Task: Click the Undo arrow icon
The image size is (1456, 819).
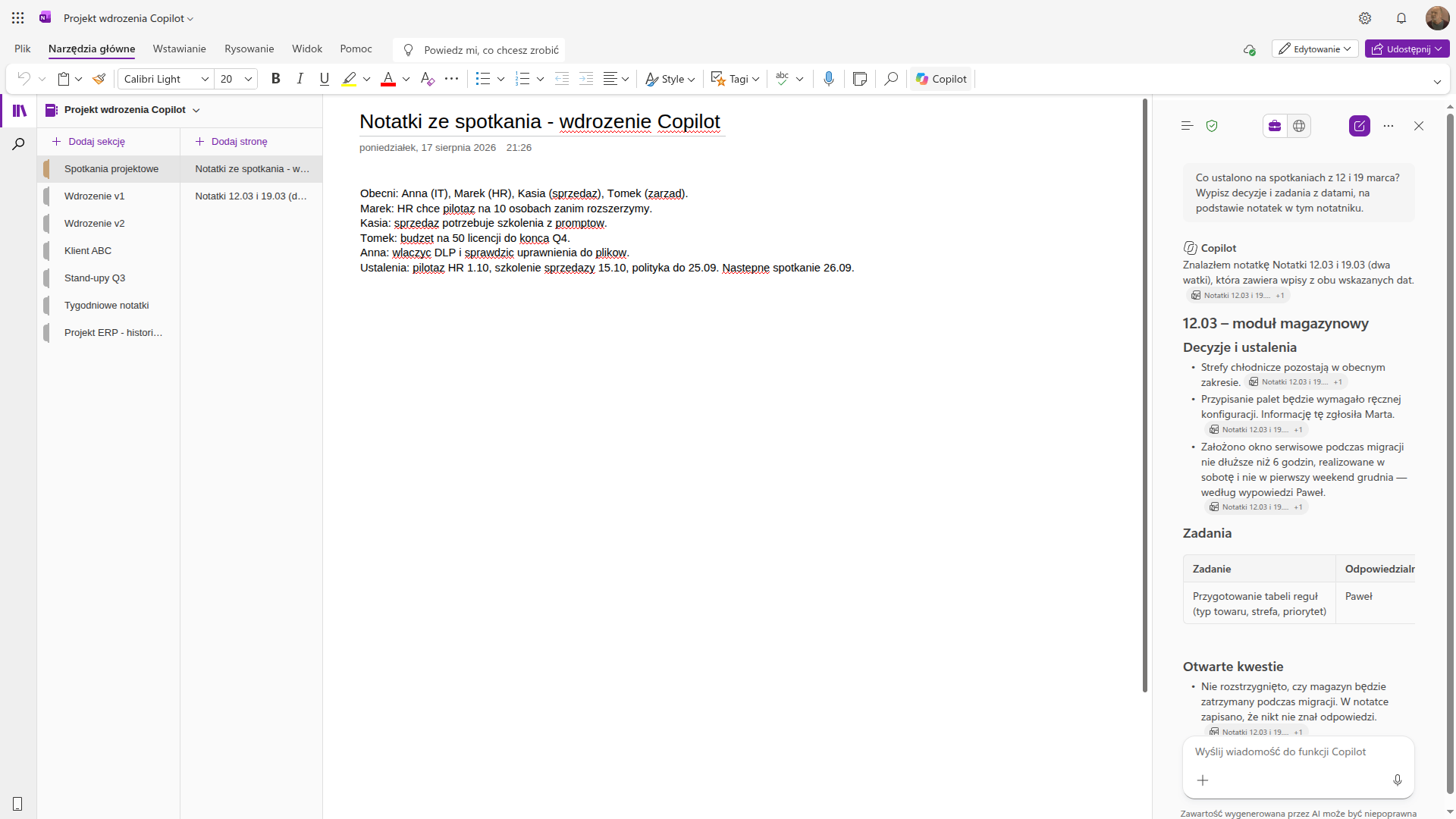Action: pos(24,79)
